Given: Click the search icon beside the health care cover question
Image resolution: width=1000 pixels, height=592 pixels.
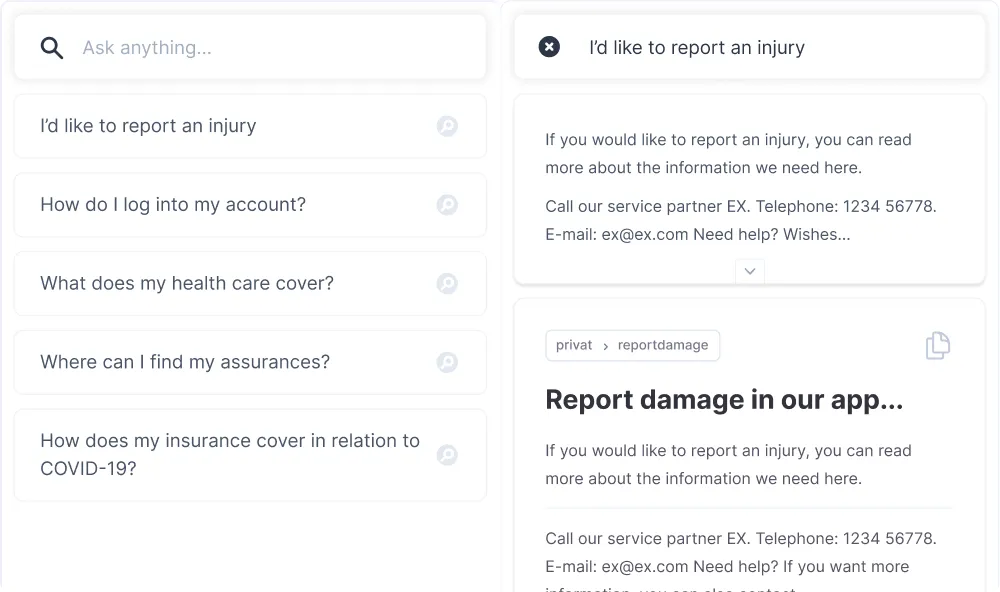Looking at the screenshot, I should (x=447, y=283).
